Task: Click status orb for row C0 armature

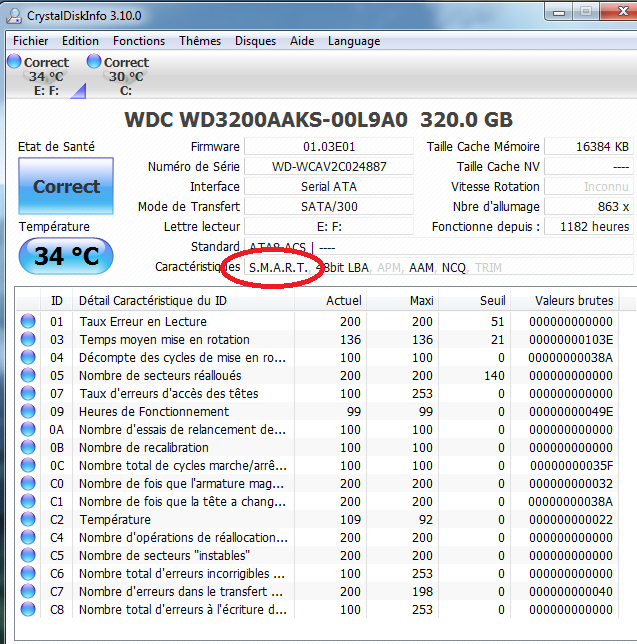Action: [x=28, y=483]
